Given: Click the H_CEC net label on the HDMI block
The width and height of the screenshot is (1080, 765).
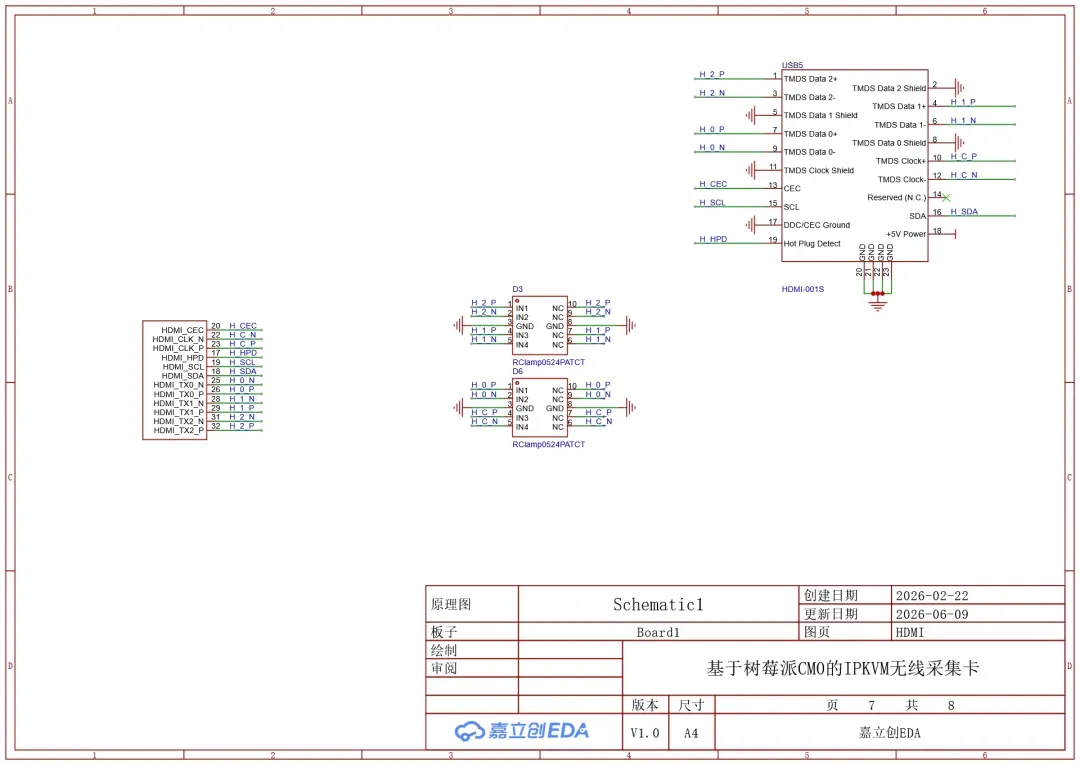Looking at the screenshot, I should (242, 326).
